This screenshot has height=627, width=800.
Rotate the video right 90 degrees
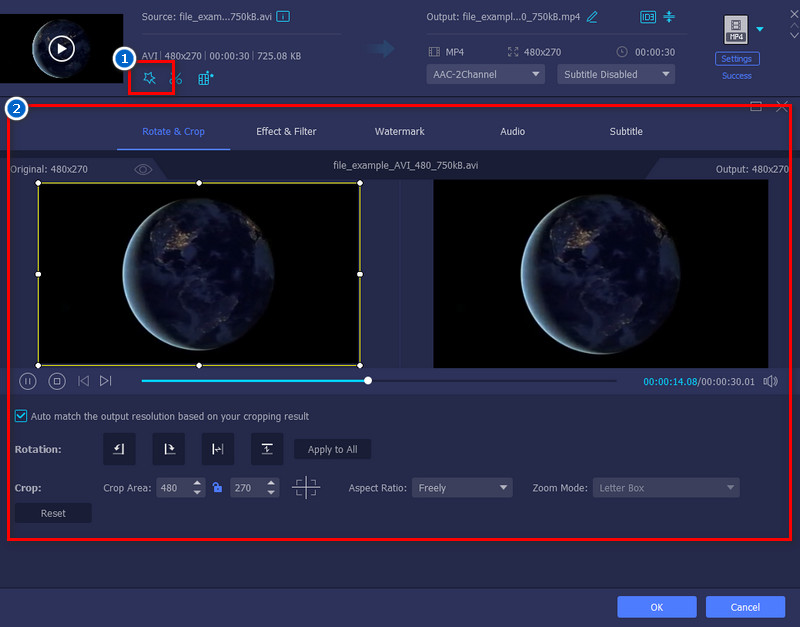pos(168,449)
